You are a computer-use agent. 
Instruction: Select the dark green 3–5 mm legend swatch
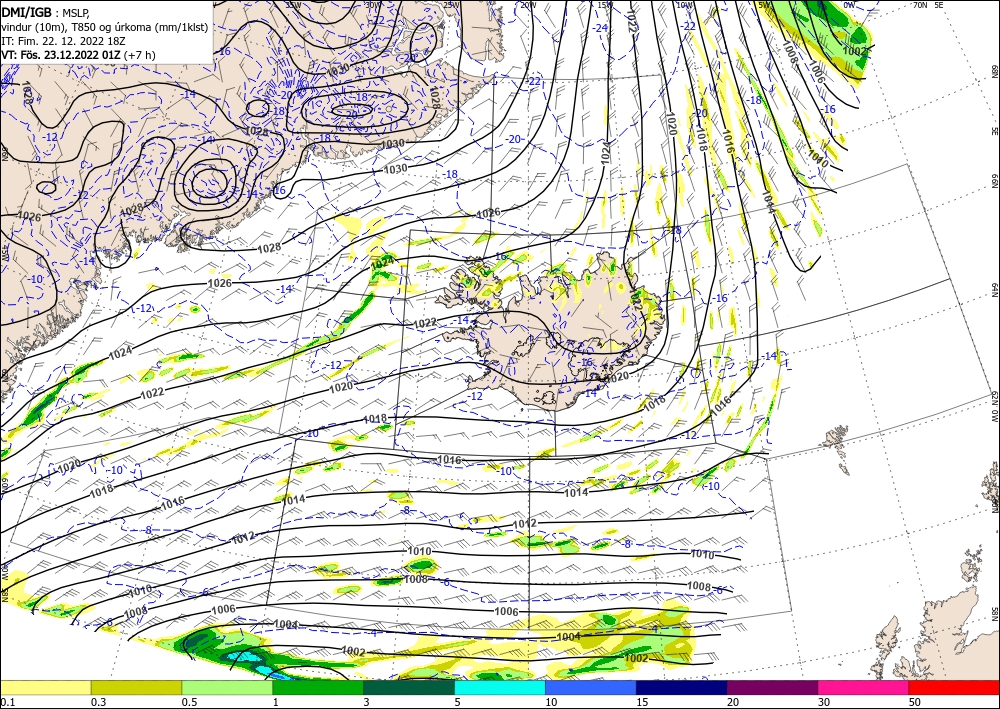click(409, 687)
